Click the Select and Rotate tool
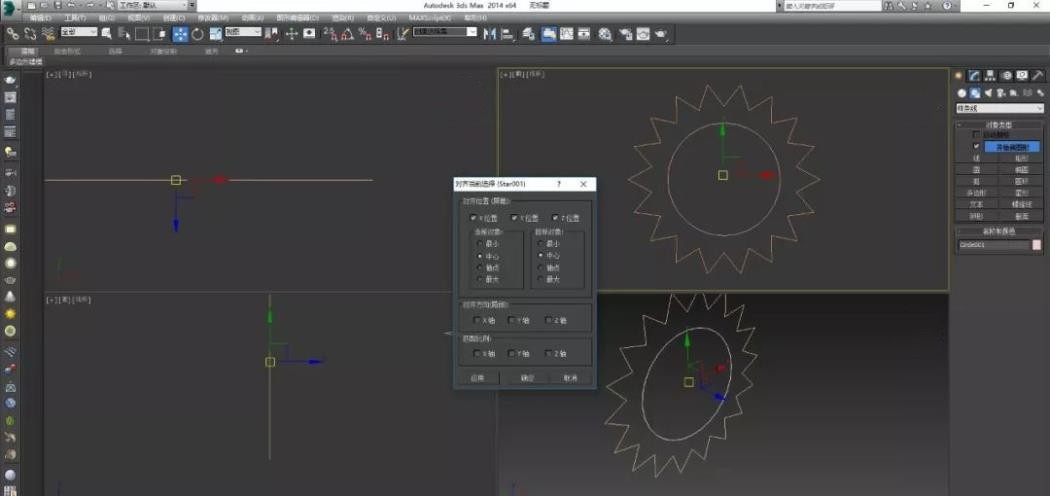1050x496 pixels. 197,34
